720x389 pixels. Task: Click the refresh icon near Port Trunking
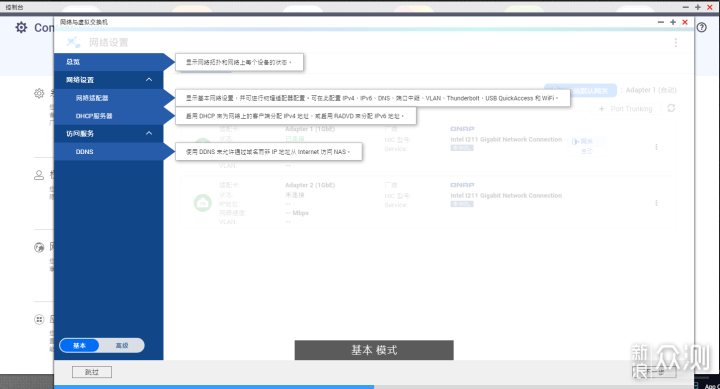[671, 108]
